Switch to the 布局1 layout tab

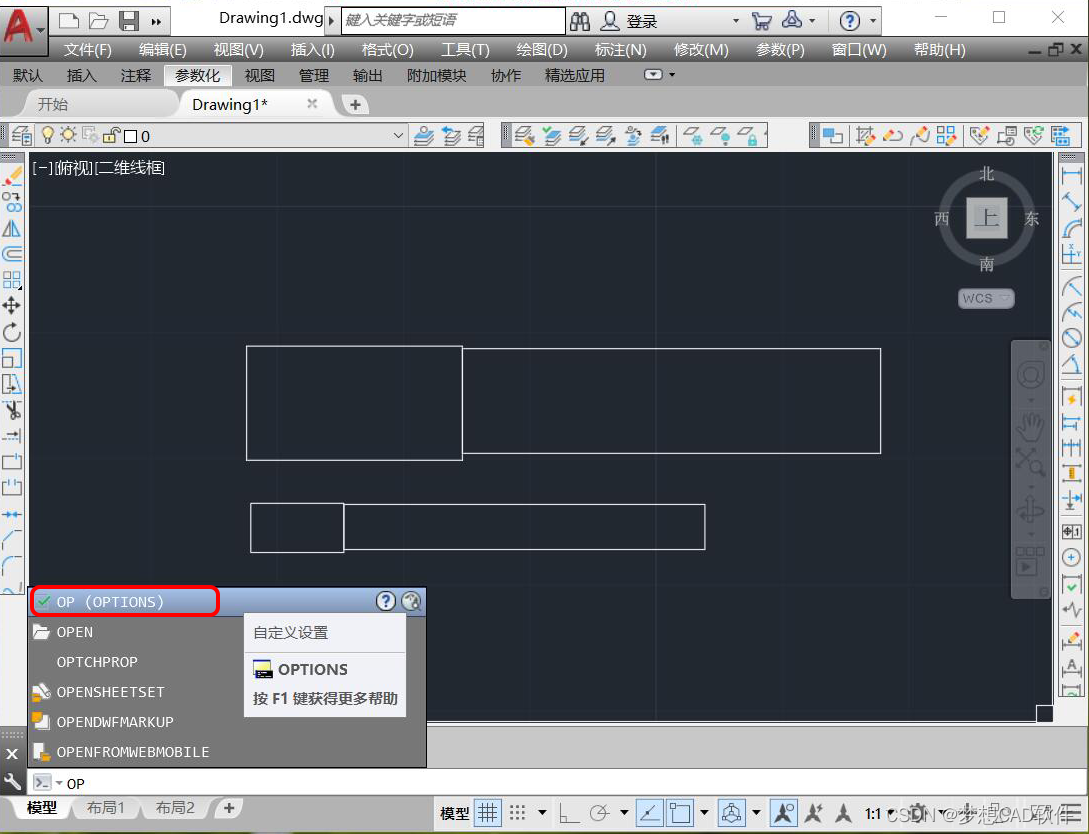tap(106, 808)
